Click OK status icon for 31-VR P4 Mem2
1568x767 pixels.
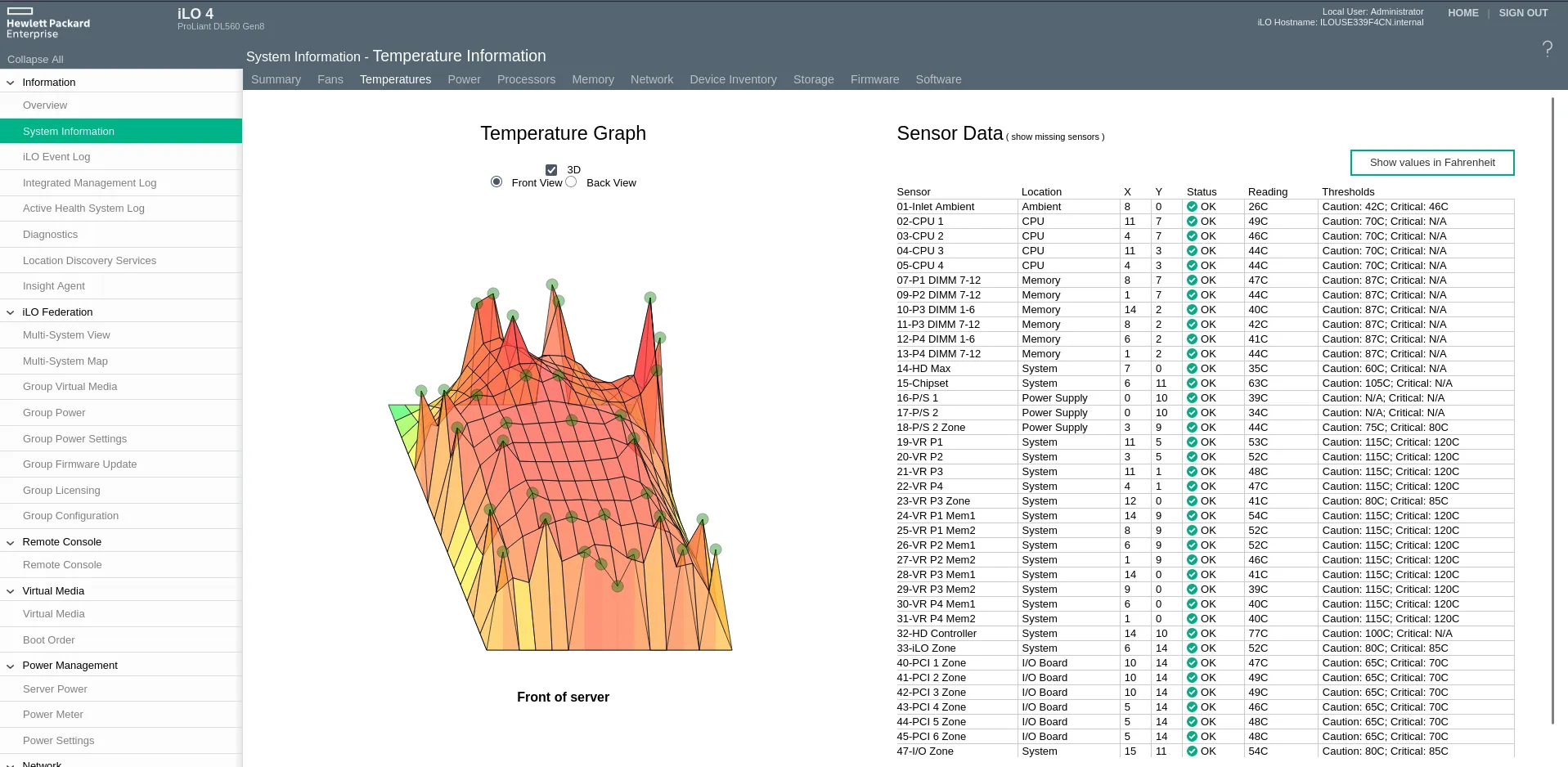[x=1192, y=619]
